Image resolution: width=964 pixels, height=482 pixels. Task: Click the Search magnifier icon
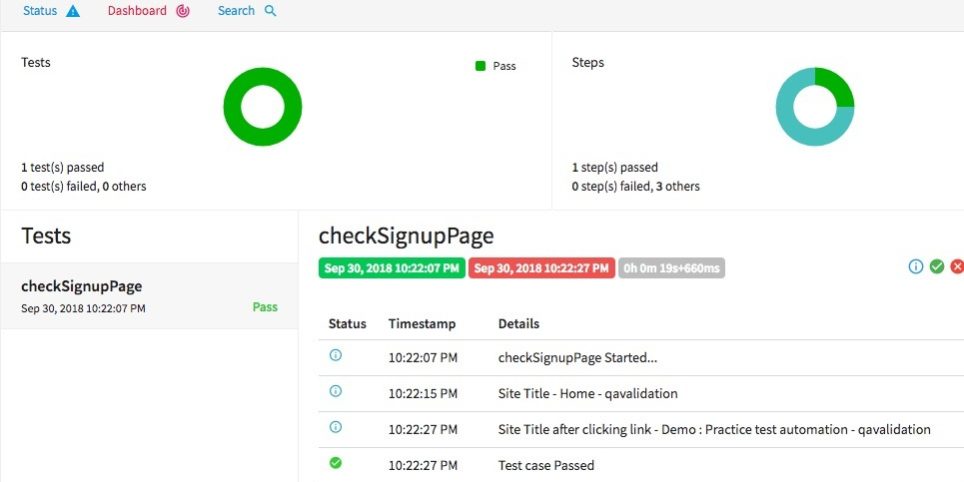[x=270, y=11]
